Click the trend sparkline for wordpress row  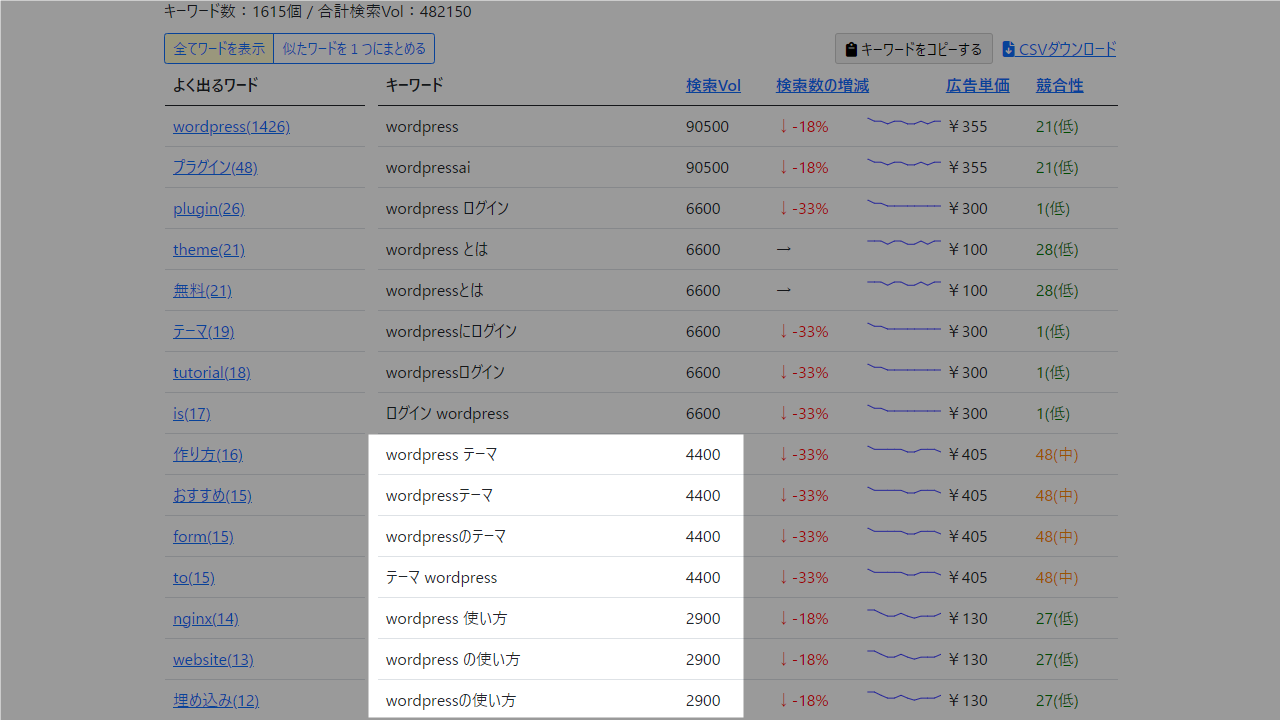tap(903, 122)
